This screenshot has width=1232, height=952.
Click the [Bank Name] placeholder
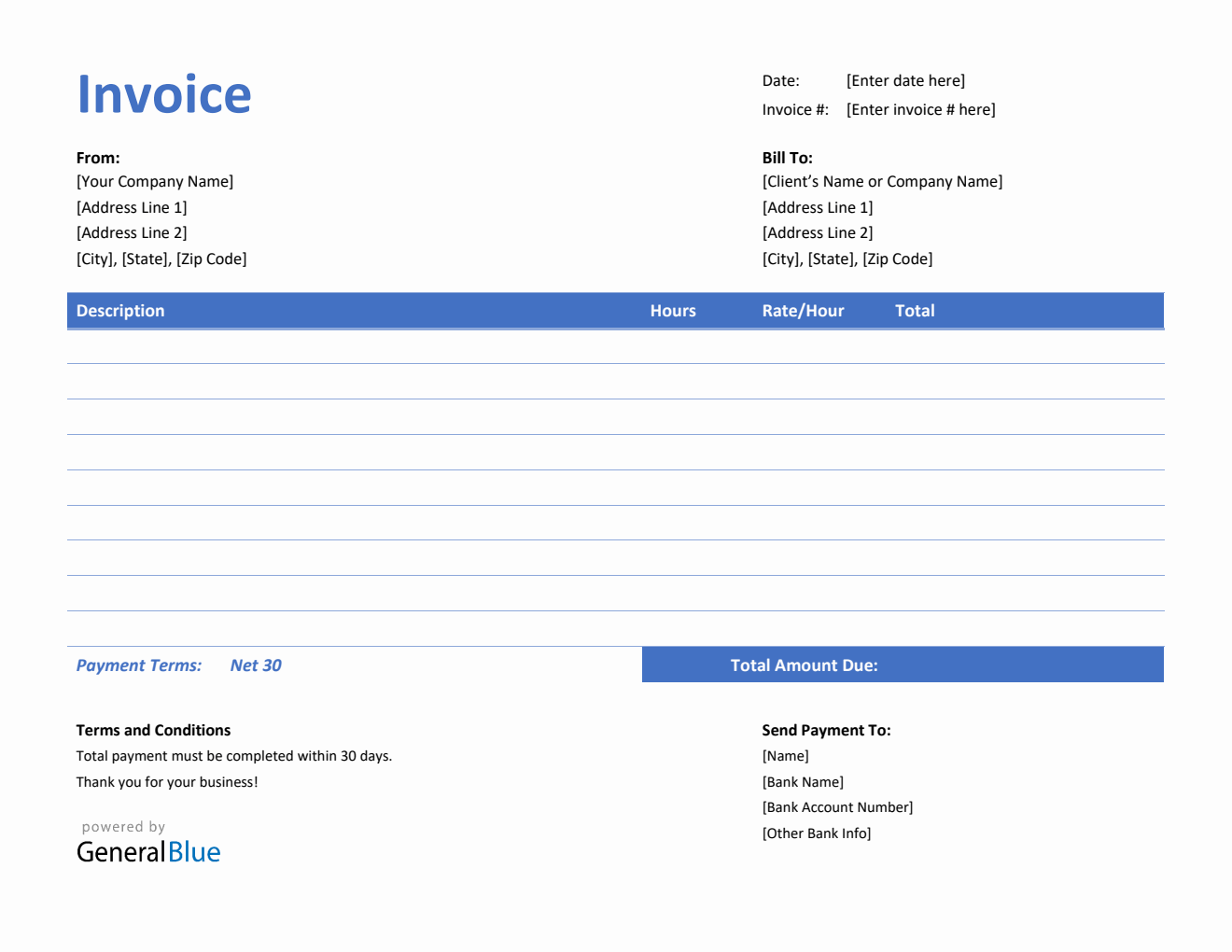click(x=803, y=781)
